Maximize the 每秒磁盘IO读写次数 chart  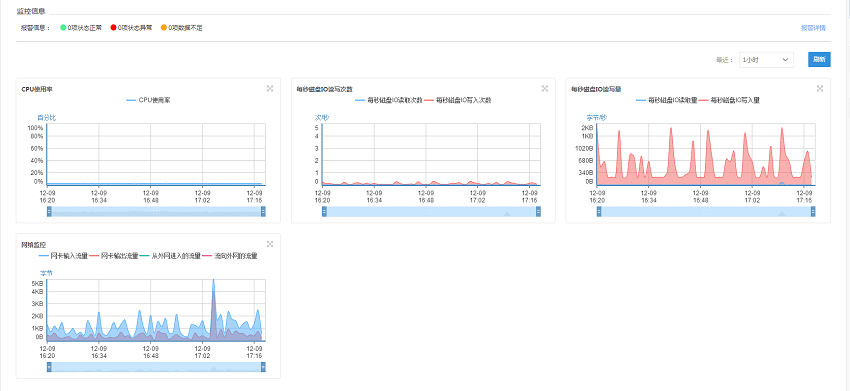(x=545, y=88)
